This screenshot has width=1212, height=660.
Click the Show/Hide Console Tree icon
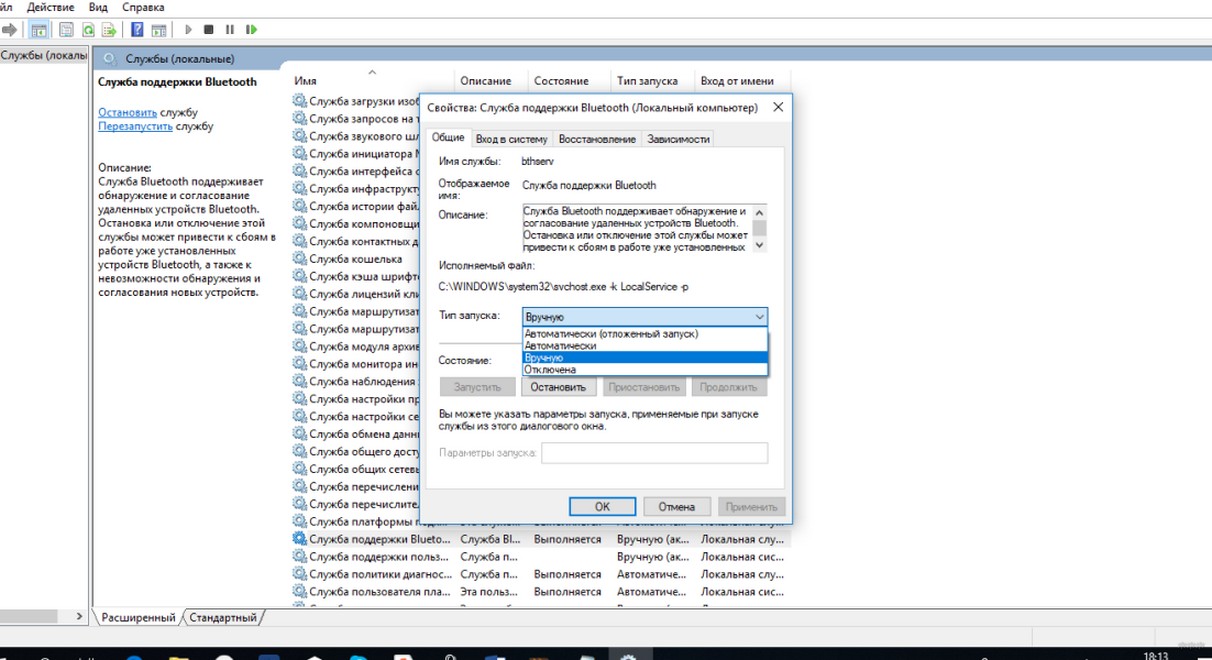[39, 30]
